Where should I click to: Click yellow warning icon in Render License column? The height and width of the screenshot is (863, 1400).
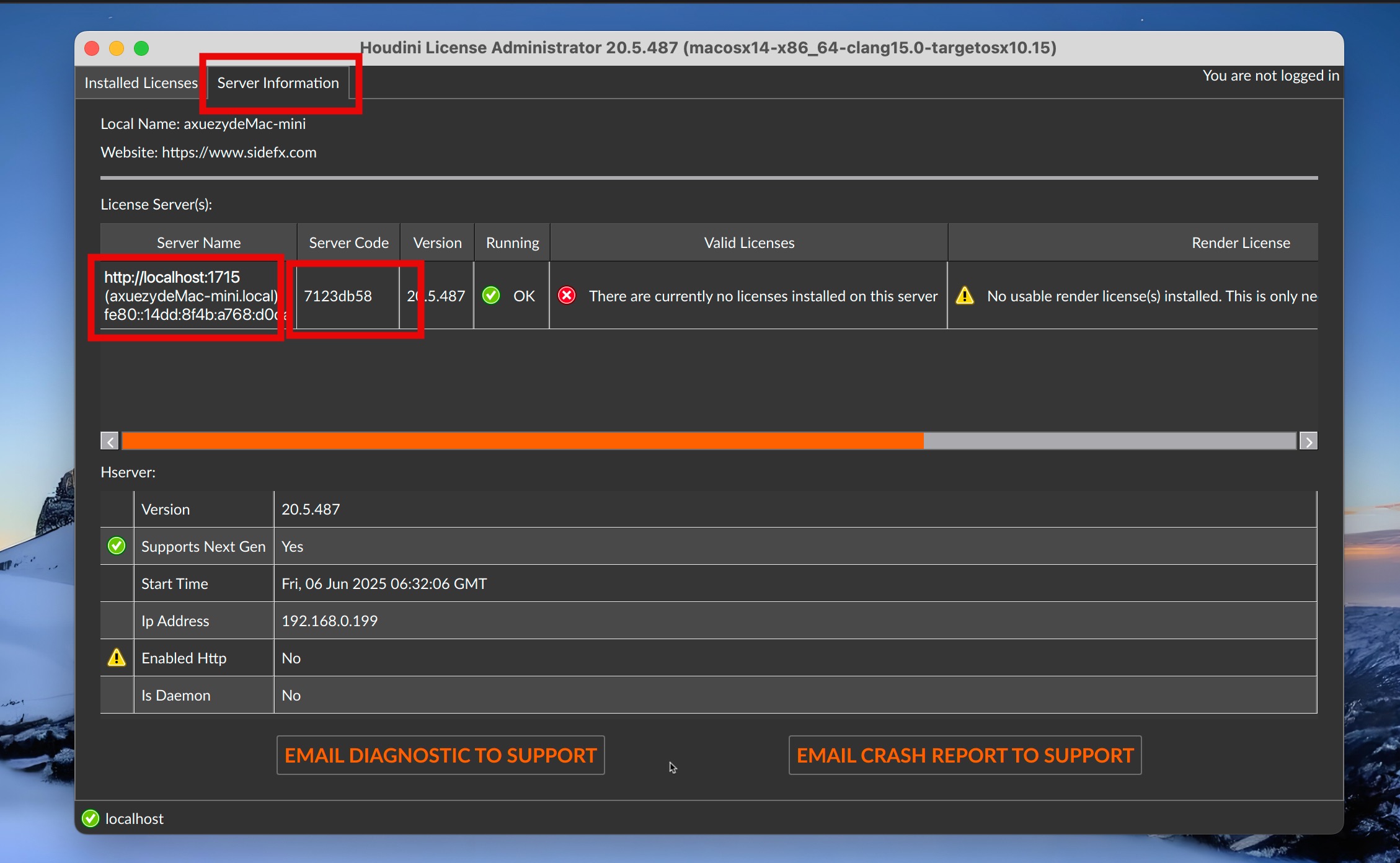[965, 296]
